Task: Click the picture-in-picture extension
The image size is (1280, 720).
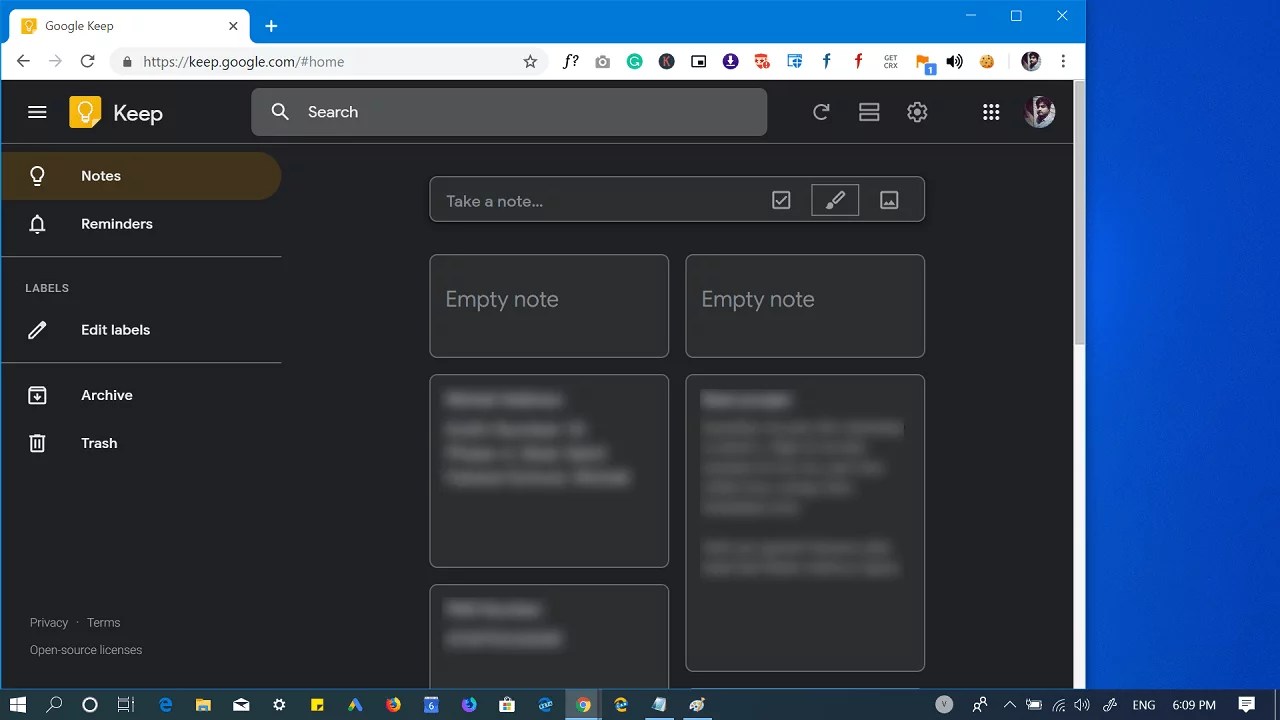Action: coord(698,61)
